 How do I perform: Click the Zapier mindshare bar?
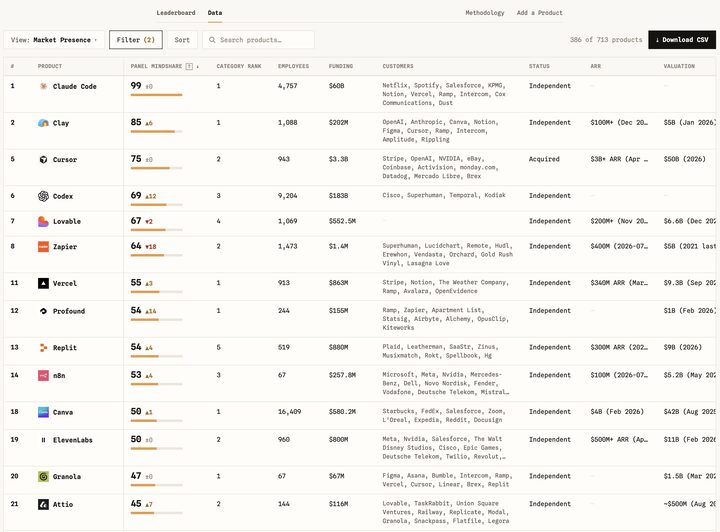[x=157, y=255]
